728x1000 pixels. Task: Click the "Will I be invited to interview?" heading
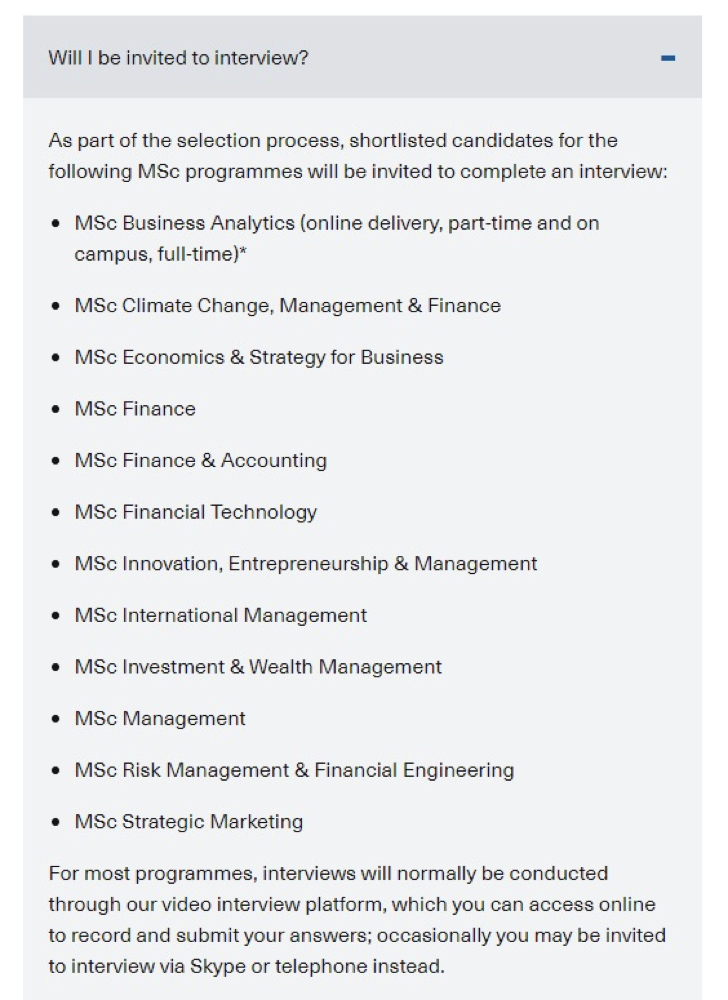click(x=178, y=58)
